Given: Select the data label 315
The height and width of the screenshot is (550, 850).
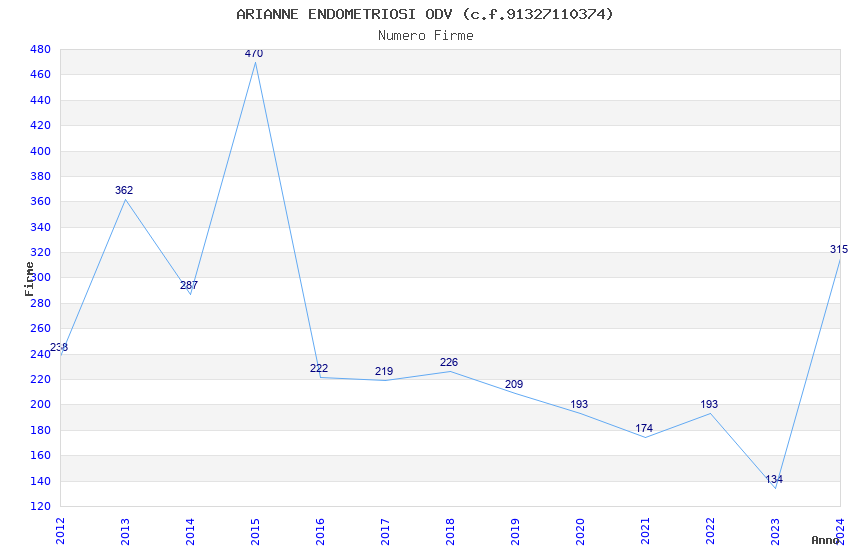Looking at the screenshot, I should pos(839,249).
